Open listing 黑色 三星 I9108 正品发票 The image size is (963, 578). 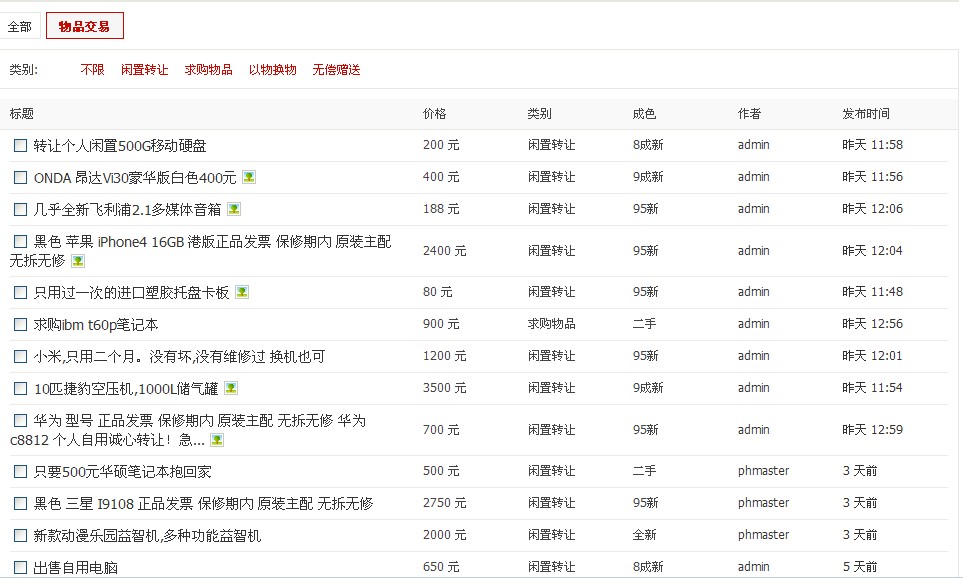point(203,504)
